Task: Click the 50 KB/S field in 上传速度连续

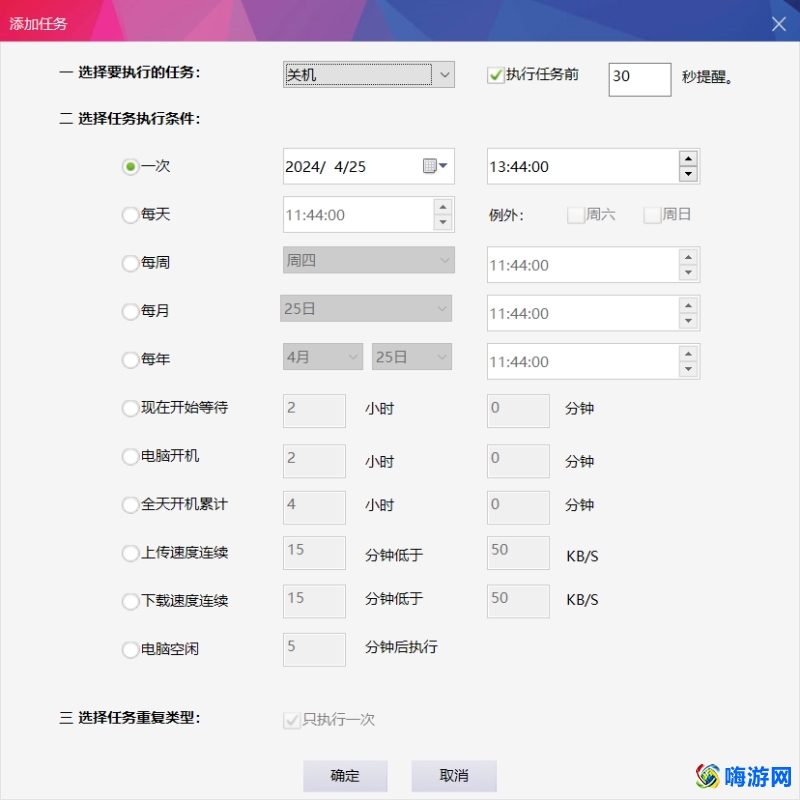Action: pyautogui.click(x=518, y=553)
